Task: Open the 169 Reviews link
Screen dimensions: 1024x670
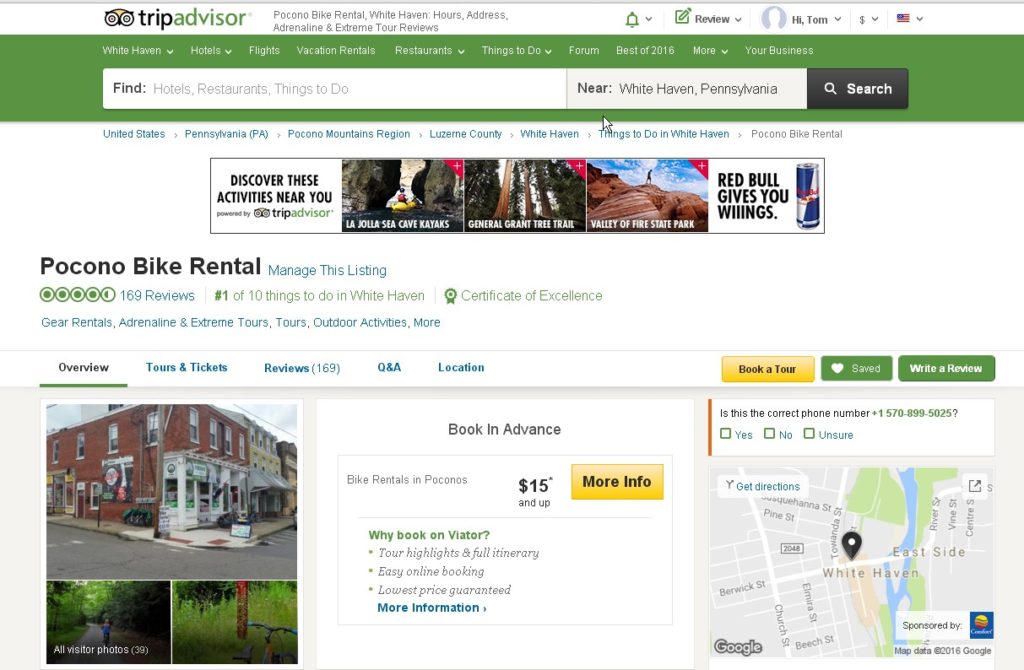Action: 157,296
